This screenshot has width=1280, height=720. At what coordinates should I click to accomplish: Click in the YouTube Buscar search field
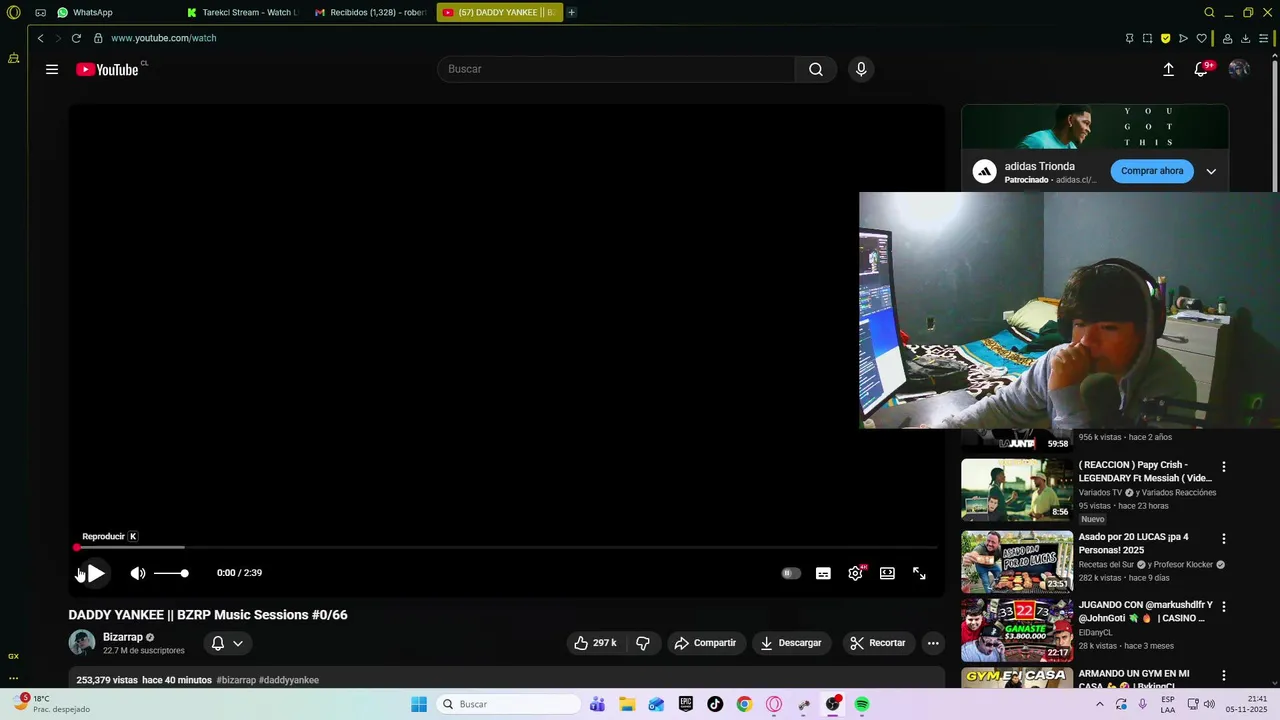pos(617,69)
